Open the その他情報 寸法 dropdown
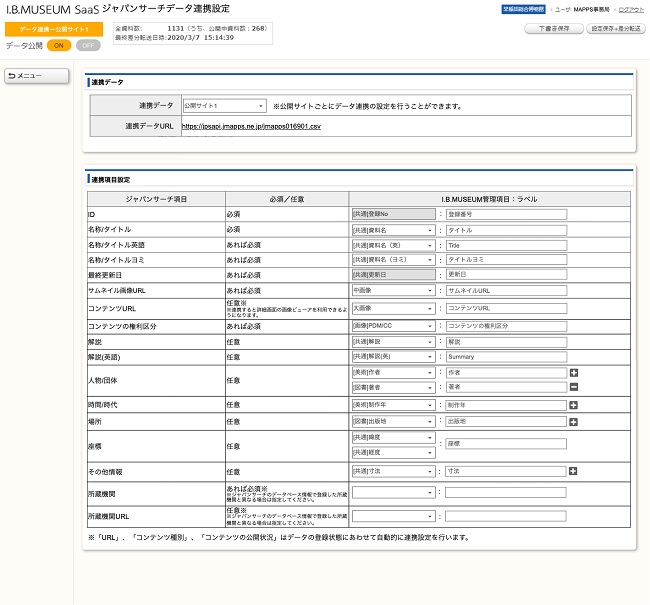 [x=393, y=471]
